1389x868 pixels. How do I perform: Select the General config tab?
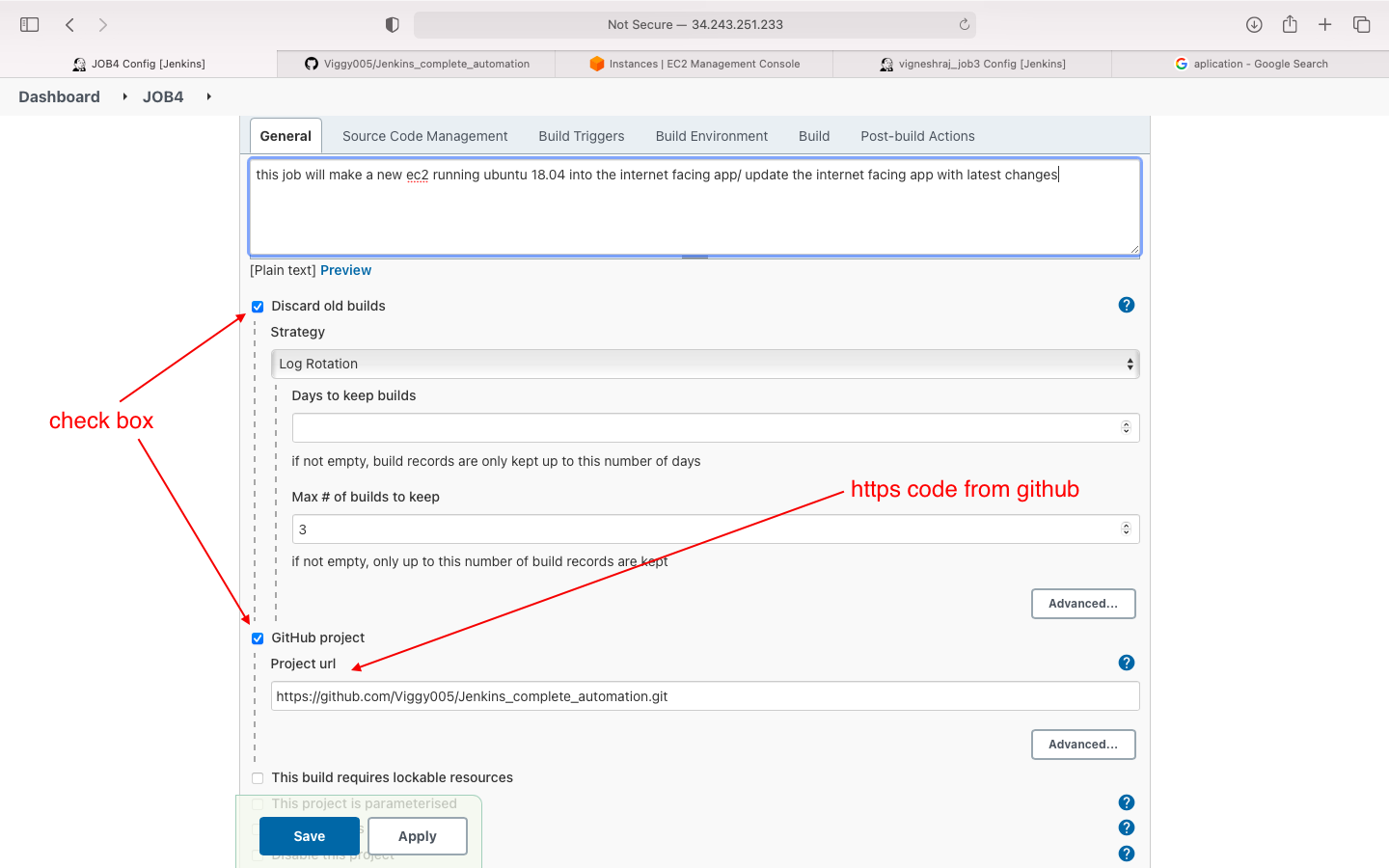pos(286,136)
